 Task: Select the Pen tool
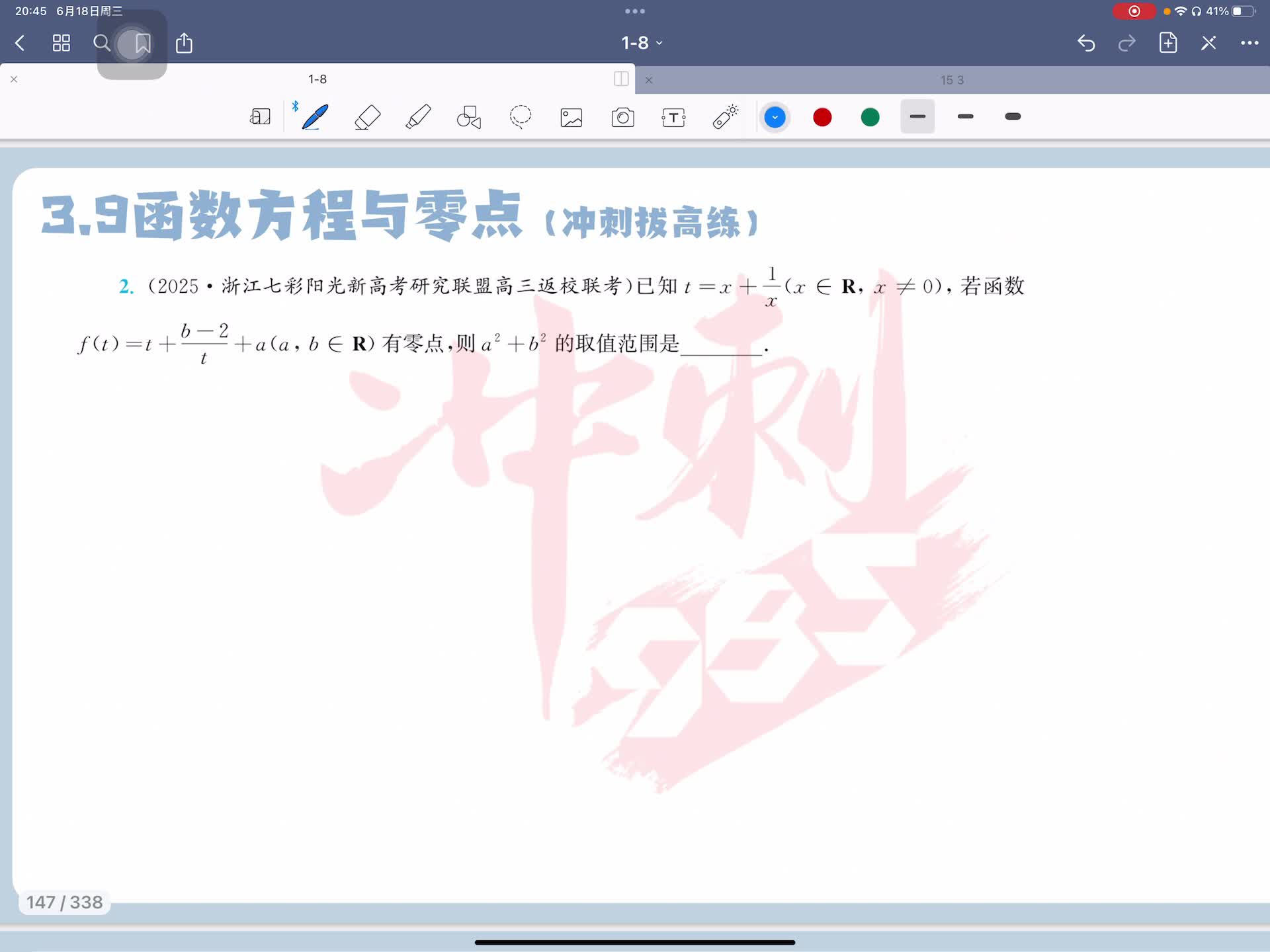point(315,117)
